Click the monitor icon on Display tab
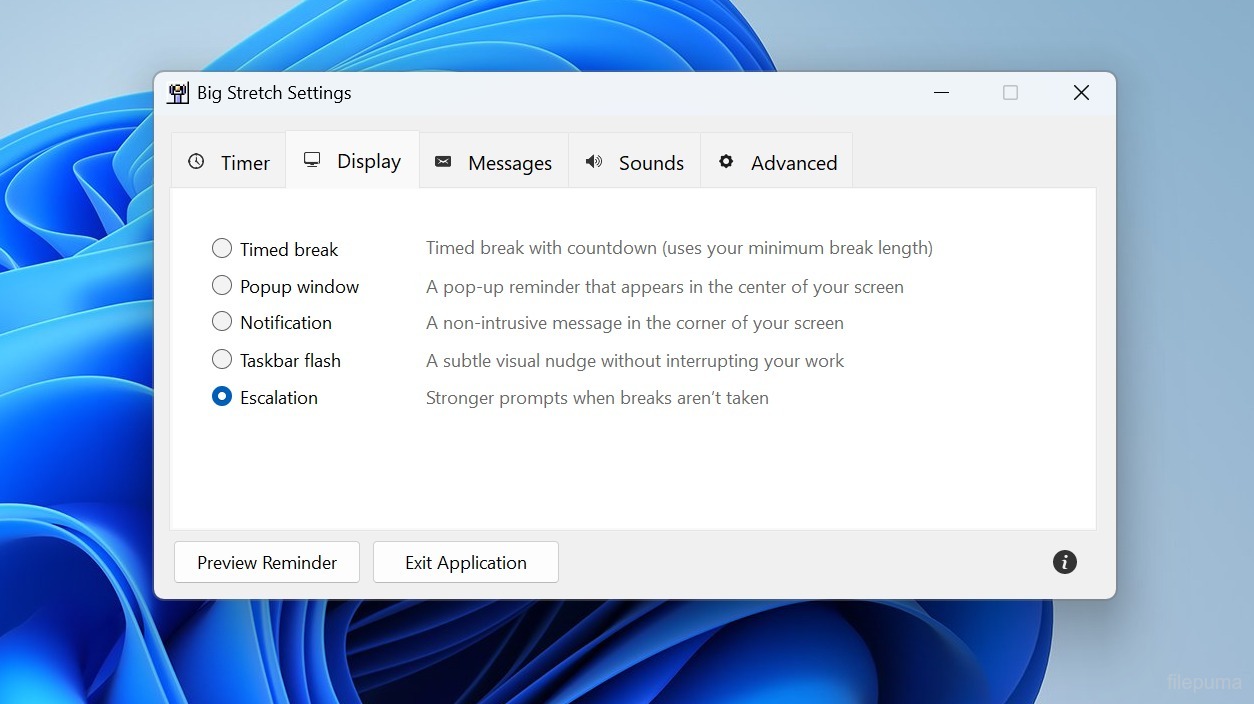The image size is (1254, 704). click(312, 160)
